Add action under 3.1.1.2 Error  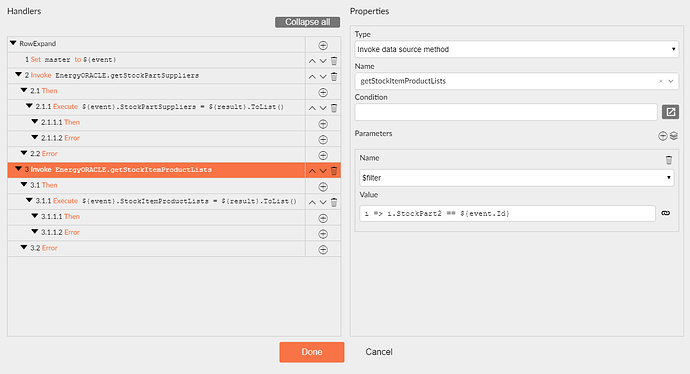coord(323,234)
